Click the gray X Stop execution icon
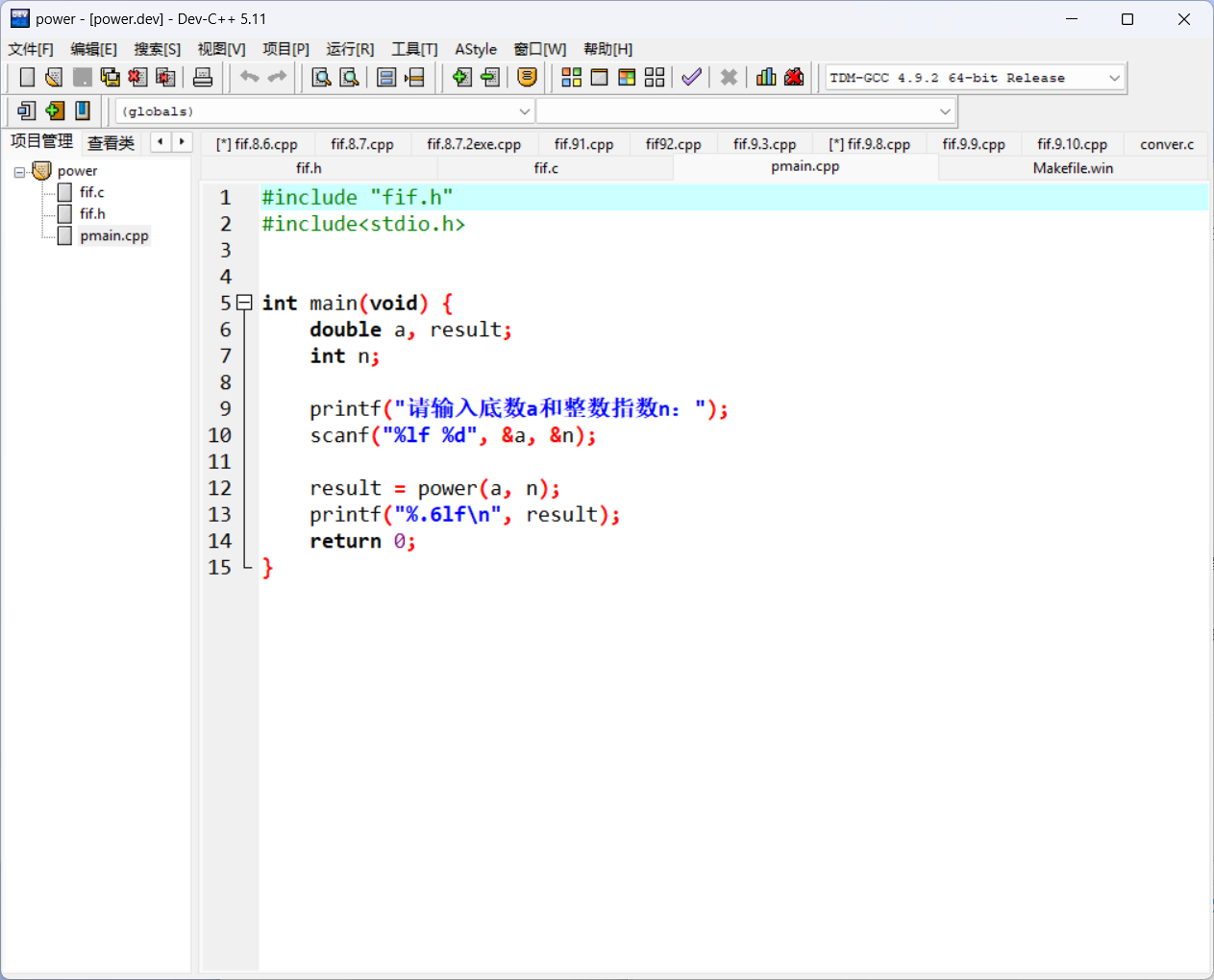1214x980 pixels. 729,78
